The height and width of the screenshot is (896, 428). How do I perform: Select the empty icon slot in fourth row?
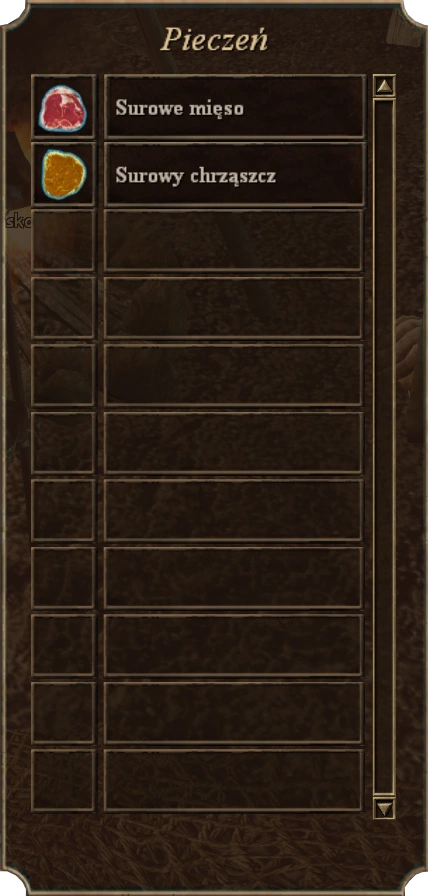(63, 308)
